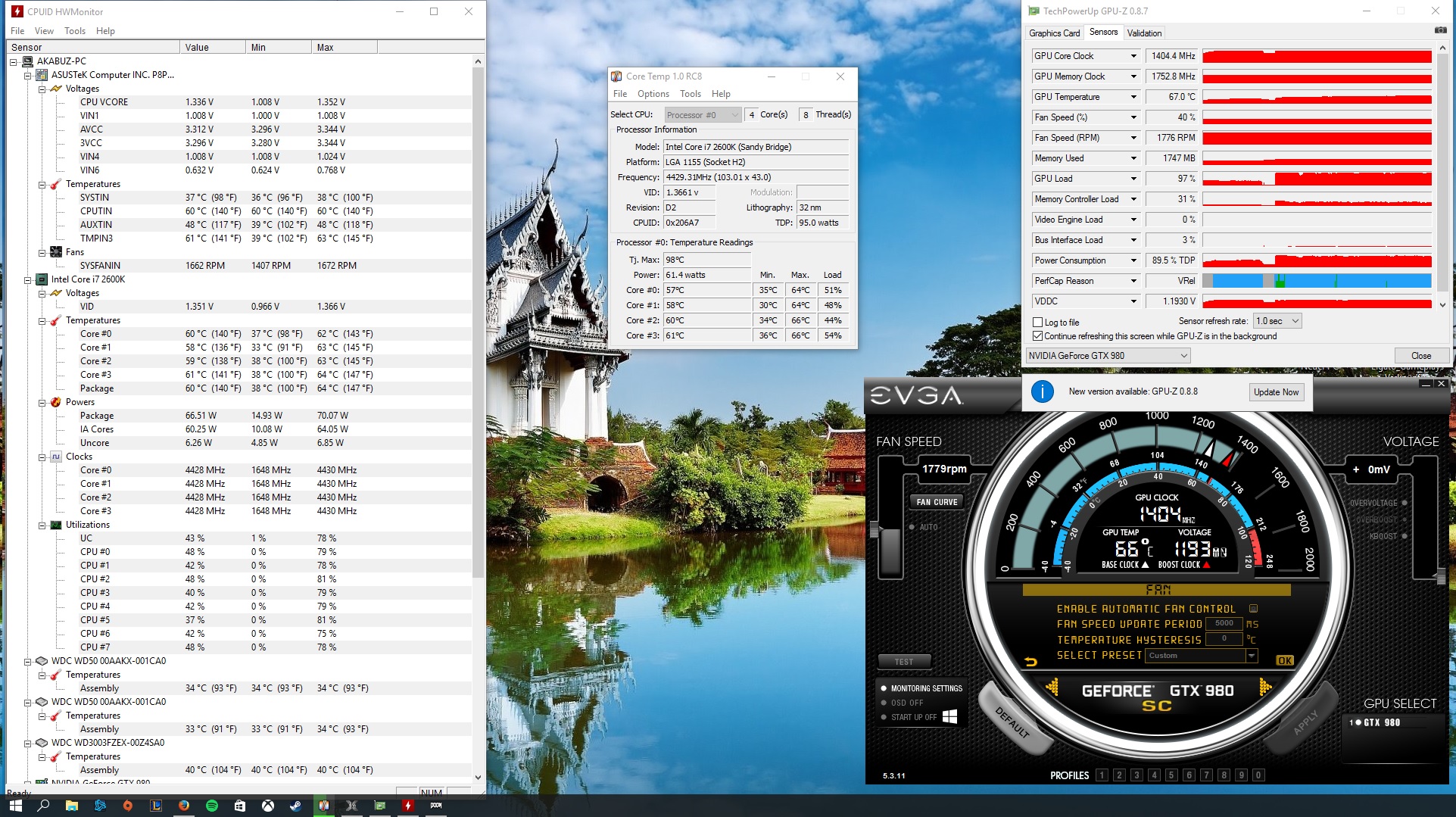Image resolution: width=1456 pixels, height=817 pixels.
Task: Click the yellow undo arrow in EVGA fan panel
Action: pyautogui.click(x=1030, y=662)
